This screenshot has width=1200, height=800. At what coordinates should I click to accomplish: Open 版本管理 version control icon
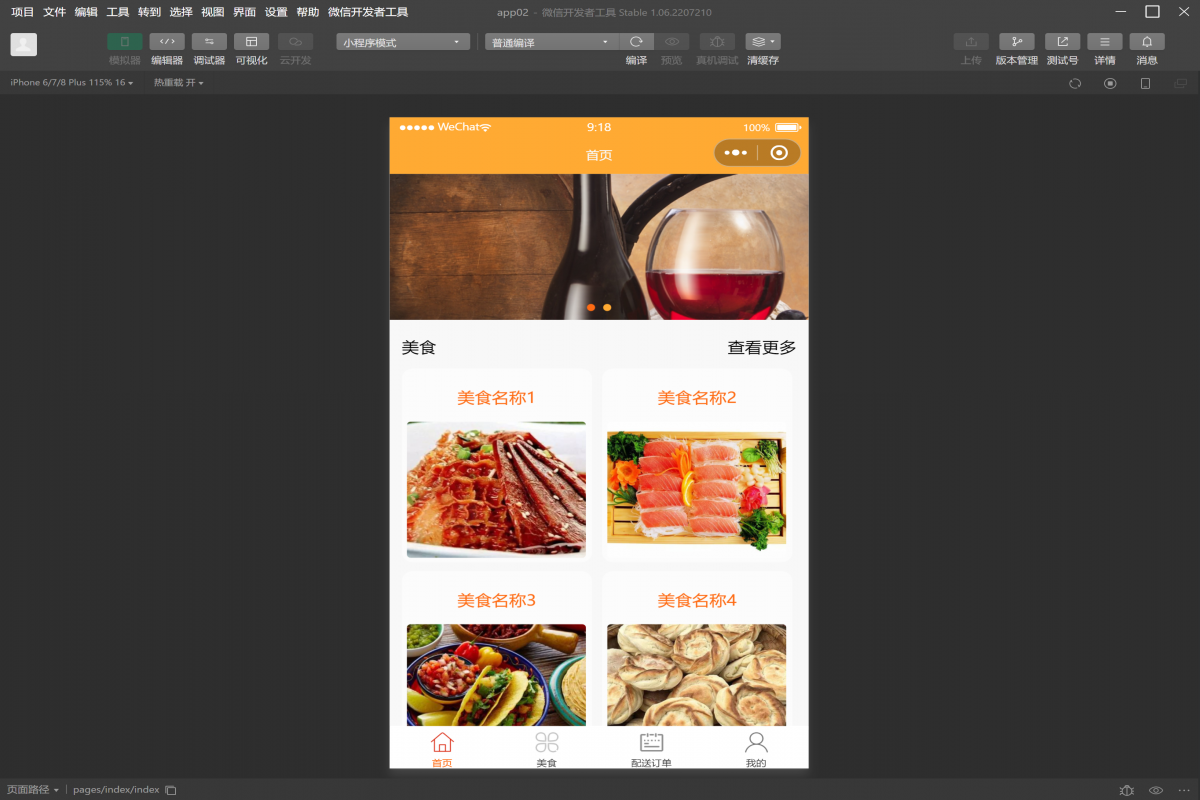pyautogui.click(x=1016, y=42)
